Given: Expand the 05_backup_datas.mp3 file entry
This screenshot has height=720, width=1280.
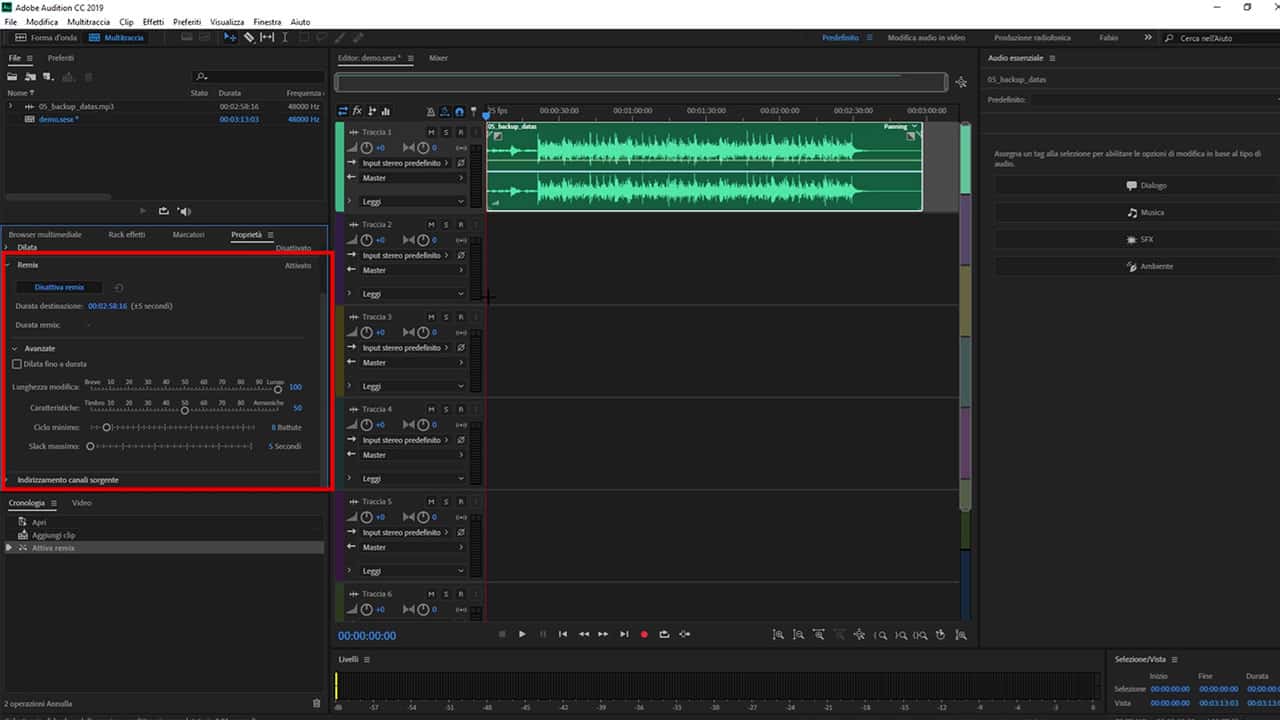Looking at the screenshot, I should click(10, 106).
